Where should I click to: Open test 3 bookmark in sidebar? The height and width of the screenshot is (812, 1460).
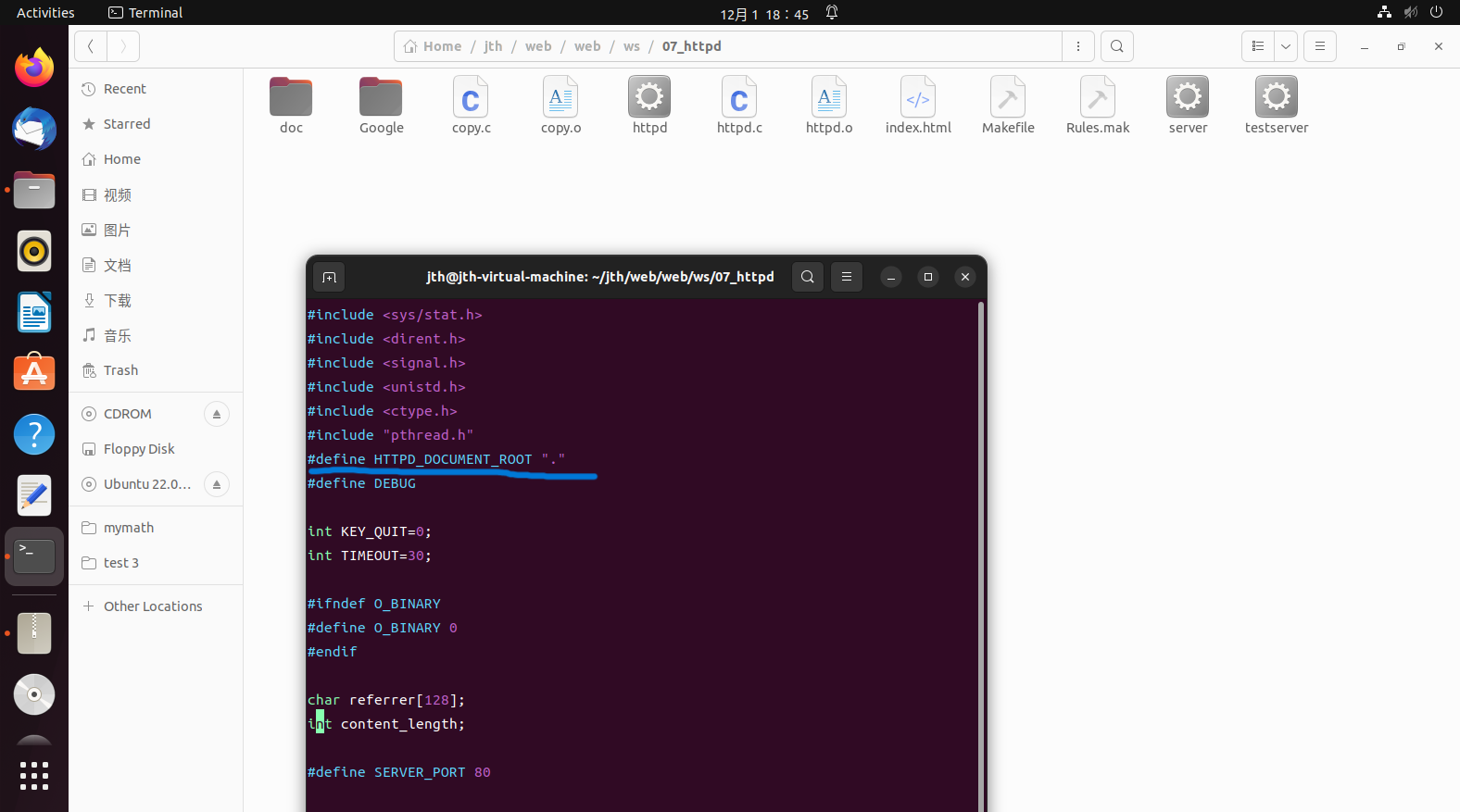156,563
